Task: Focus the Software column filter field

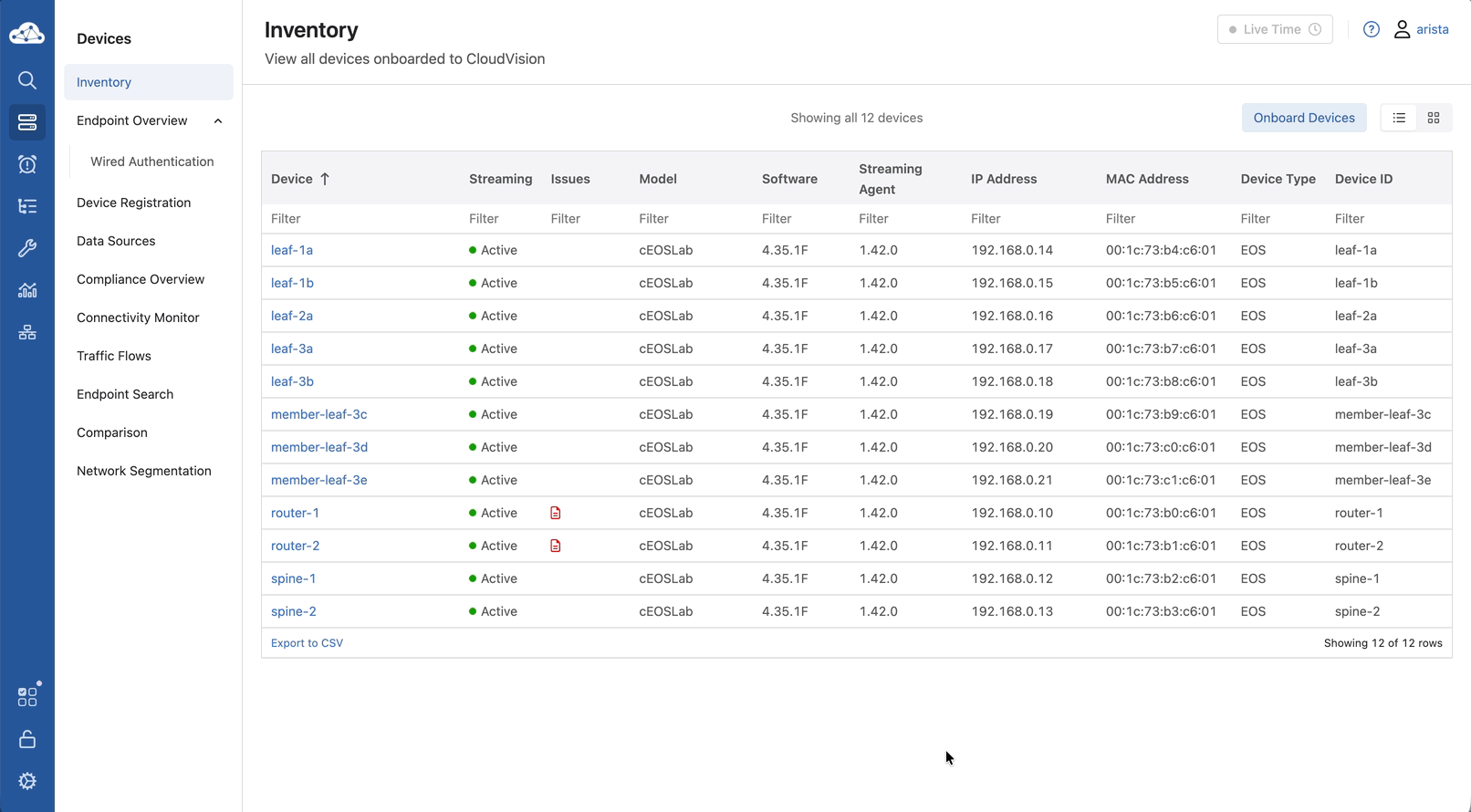Action: coord(801,219)
